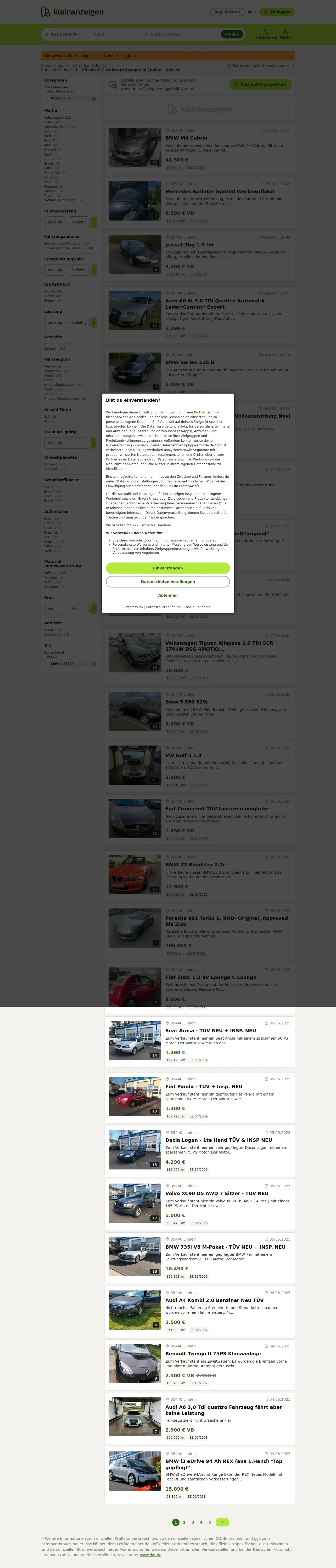The height and width of the screenshot is (1568, 336).
Task: Apply the Kilometerstand range with green arrow
Action: click(94, 222)
